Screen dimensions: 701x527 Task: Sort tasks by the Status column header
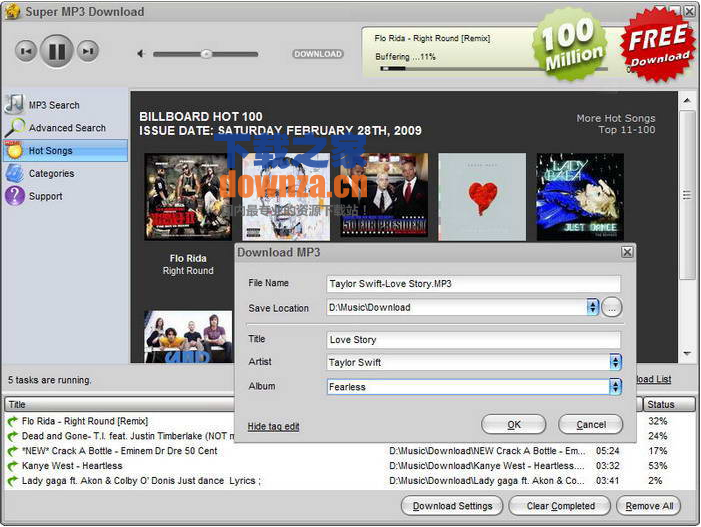click(x=669, y=405)
